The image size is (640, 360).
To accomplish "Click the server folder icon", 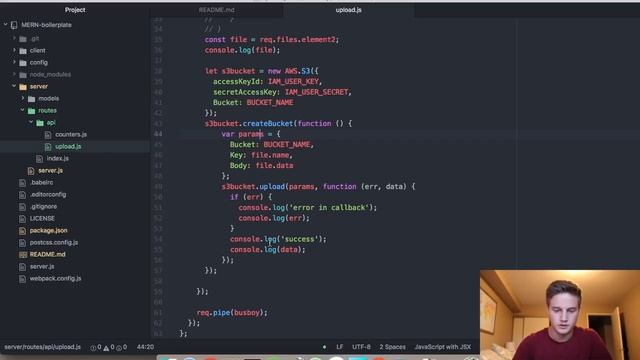I will 23,87.
